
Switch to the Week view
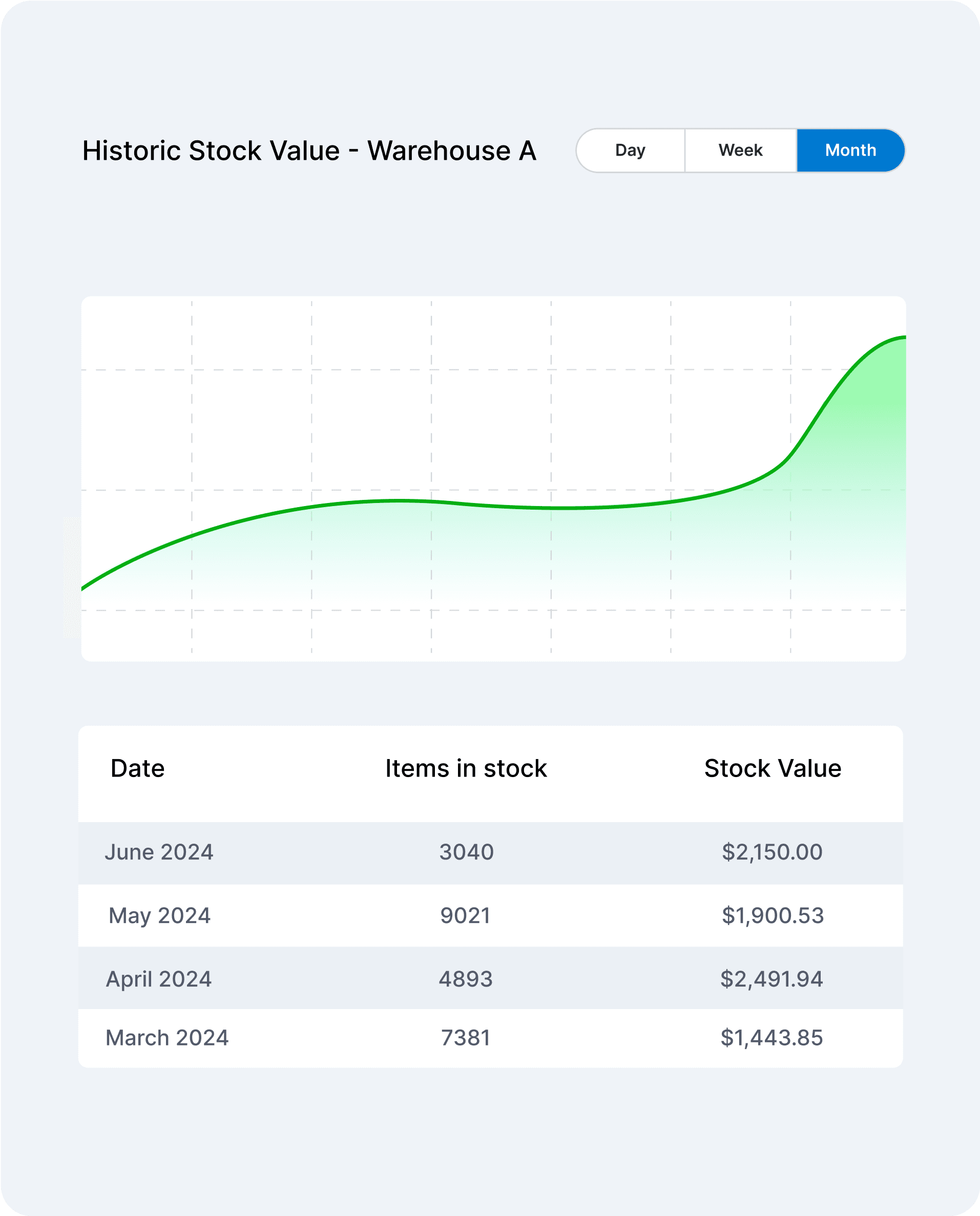(x=740, y=150)
